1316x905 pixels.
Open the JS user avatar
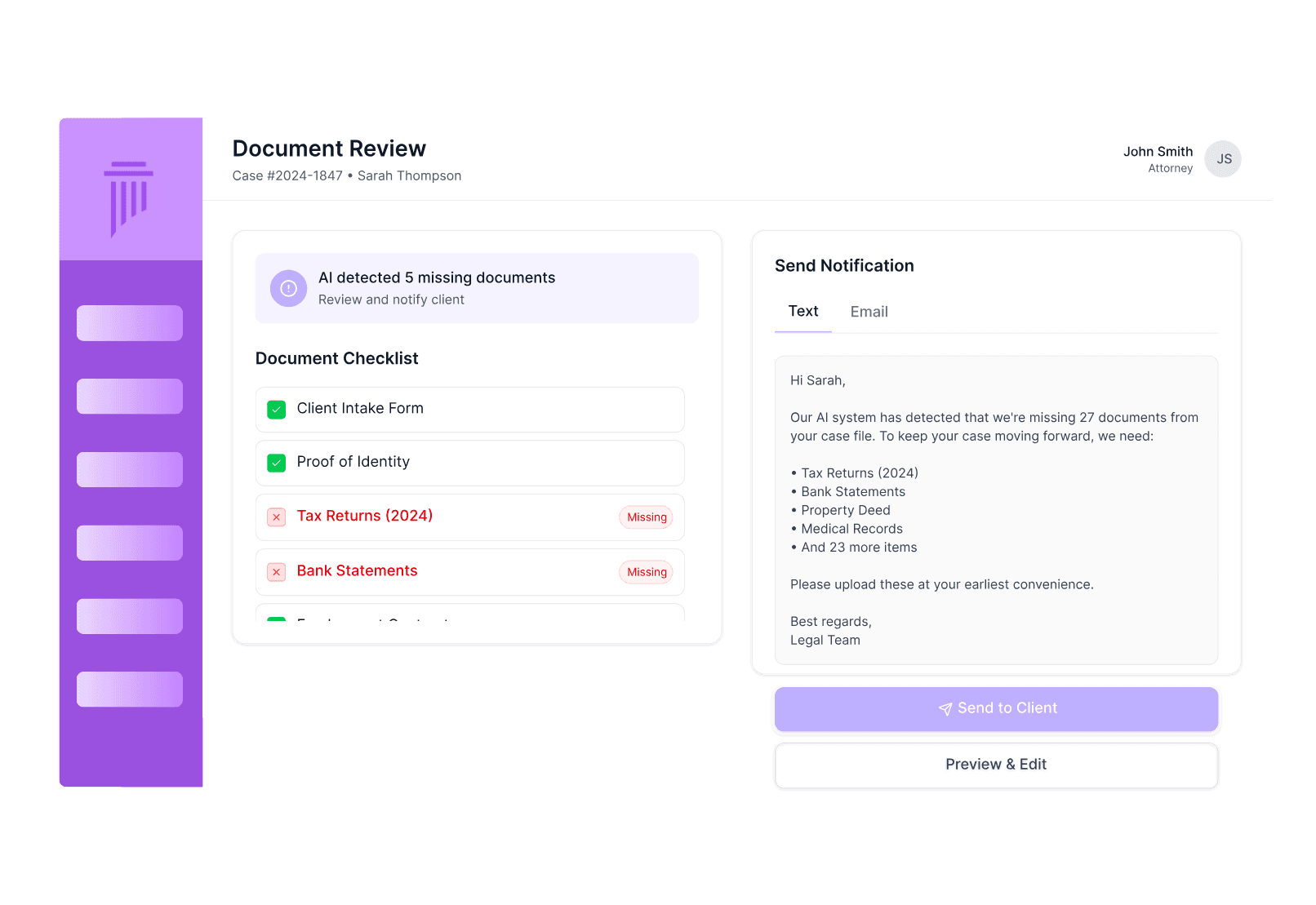click(1223, 159)
